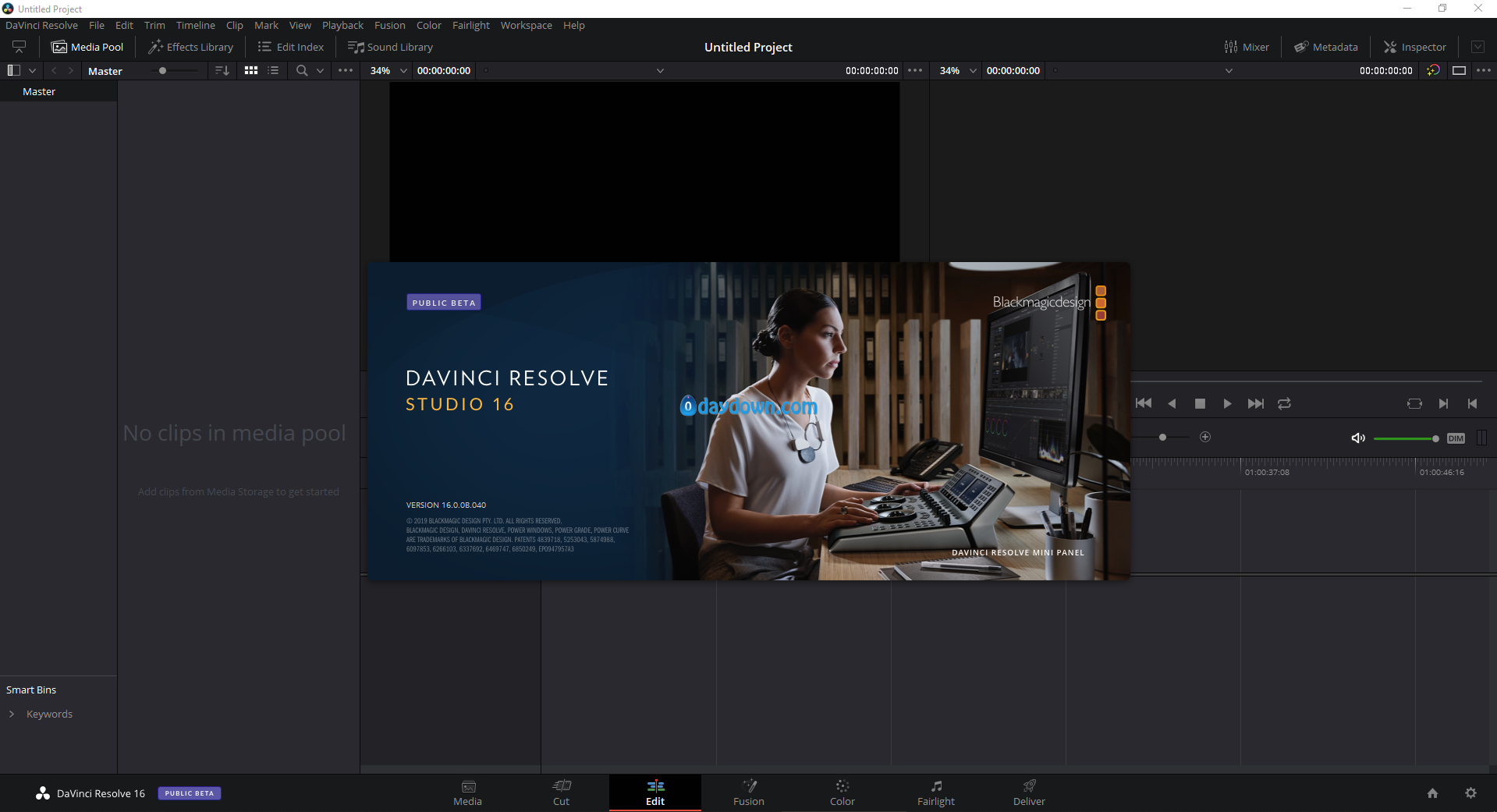The height and width of the screenshot is (812, 1497).
Task: Click the Play button in transport controls
Action: [x=1227, y=403]
